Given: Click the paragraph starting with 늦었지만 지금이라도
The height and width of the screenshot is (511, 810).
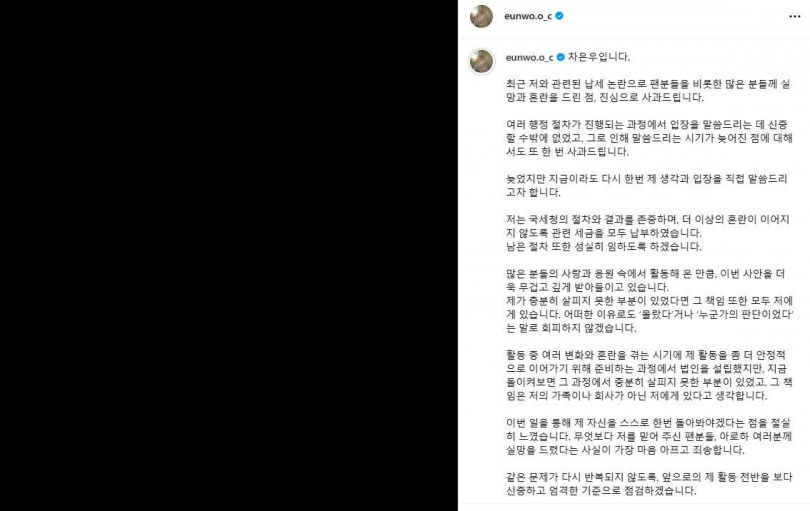Looking at the screenshot, I should click(x=646, y=185).
